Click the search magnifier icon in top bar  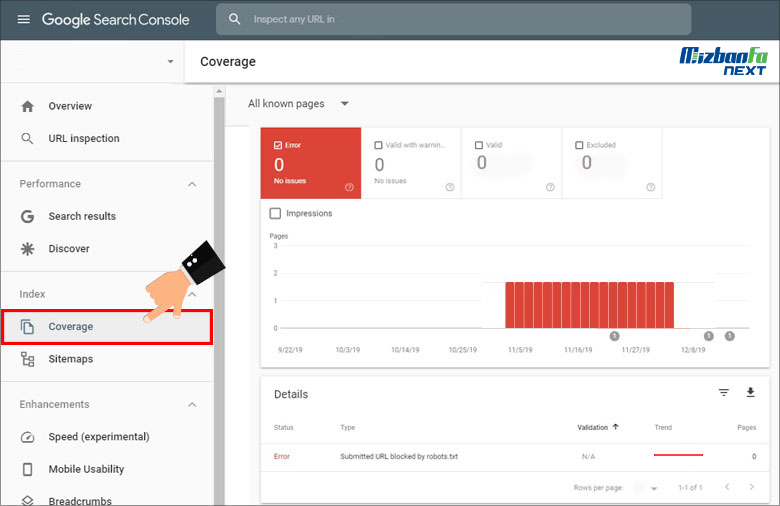click(235, 19)
